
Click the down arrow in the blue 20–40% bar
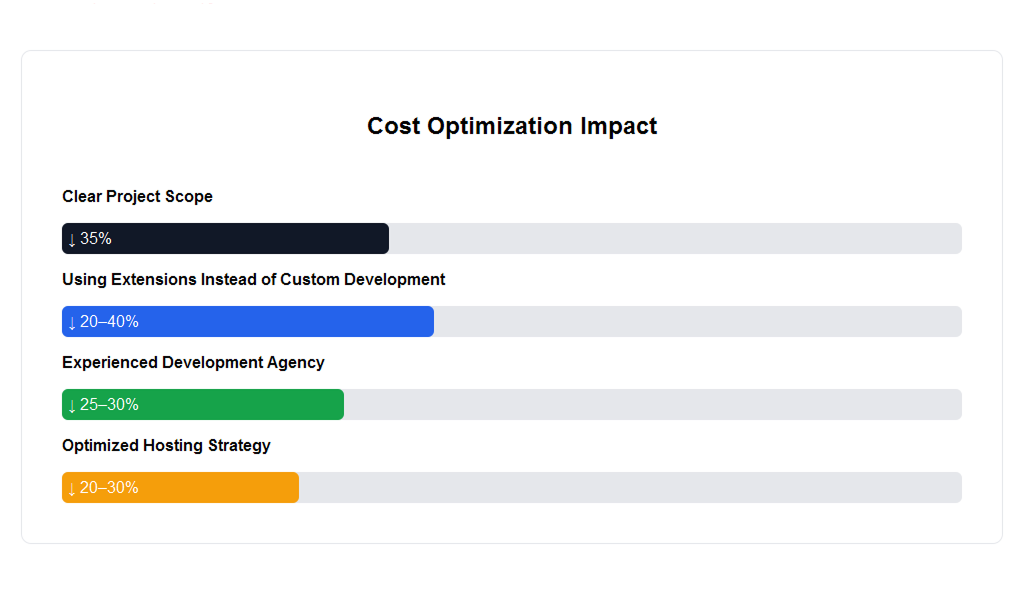(72, 322)
